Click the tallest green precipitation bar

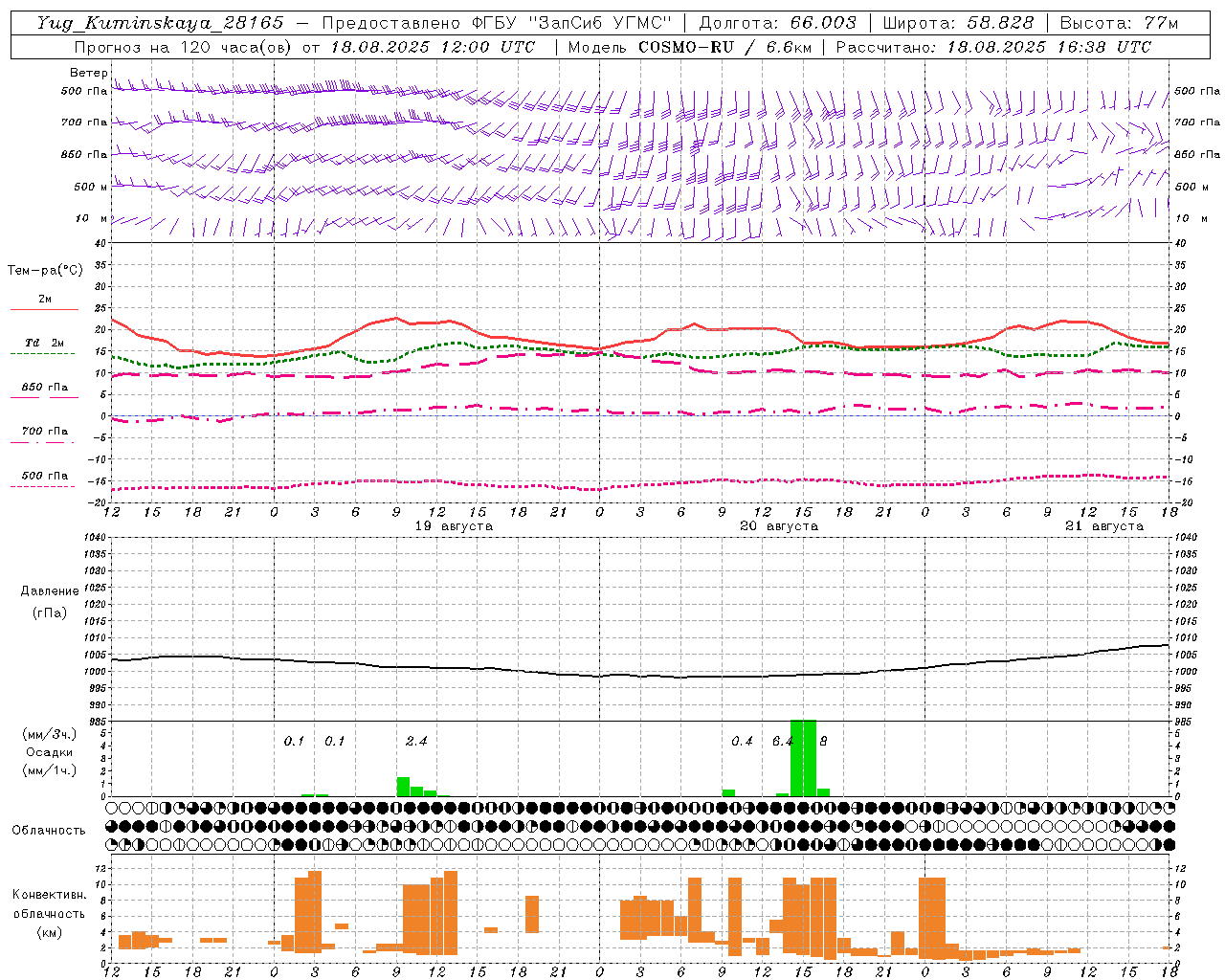[x=803, y=758]
